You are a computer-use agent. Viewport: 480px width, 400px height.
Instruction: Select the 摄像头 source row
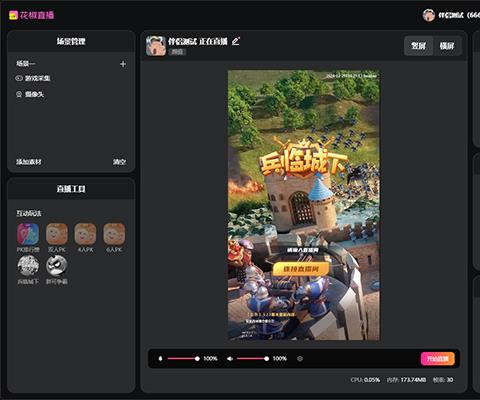pyautogui.click(x=71, y=94)
